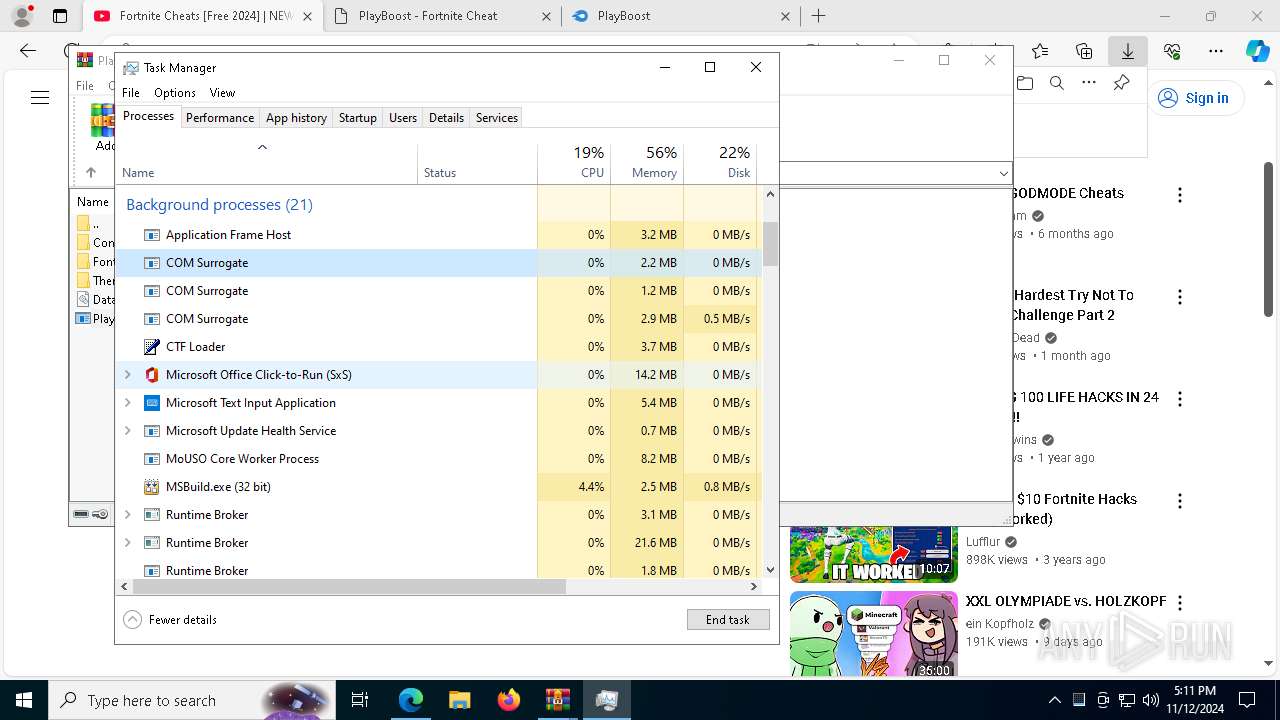Open the YouTube hamburger menu
This screenshot has height=720, width=1280.
click(x=40, y=98)
